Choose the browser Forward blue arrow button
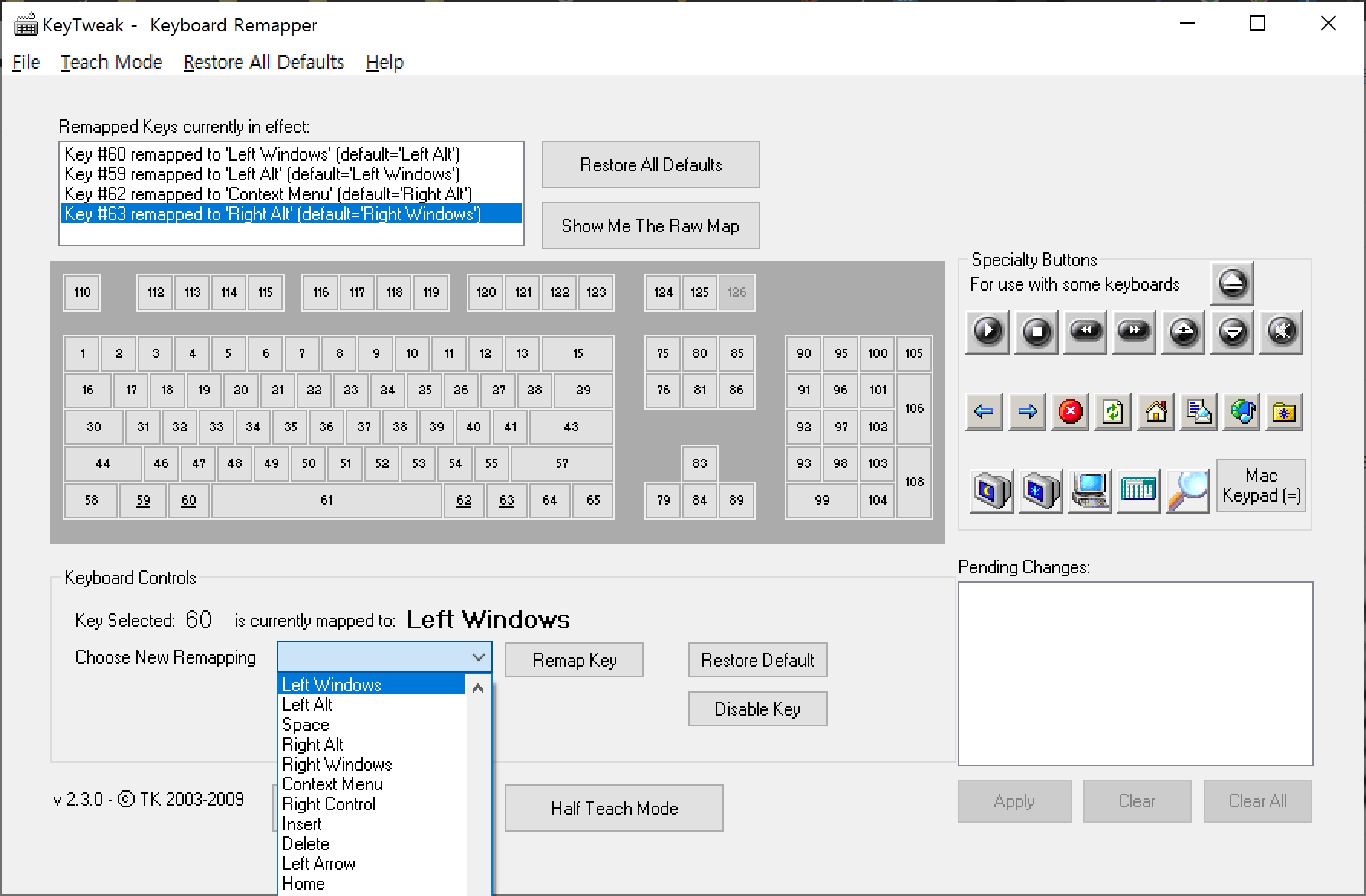Viewport: 1366px width, 896px height. [1027, 412]
